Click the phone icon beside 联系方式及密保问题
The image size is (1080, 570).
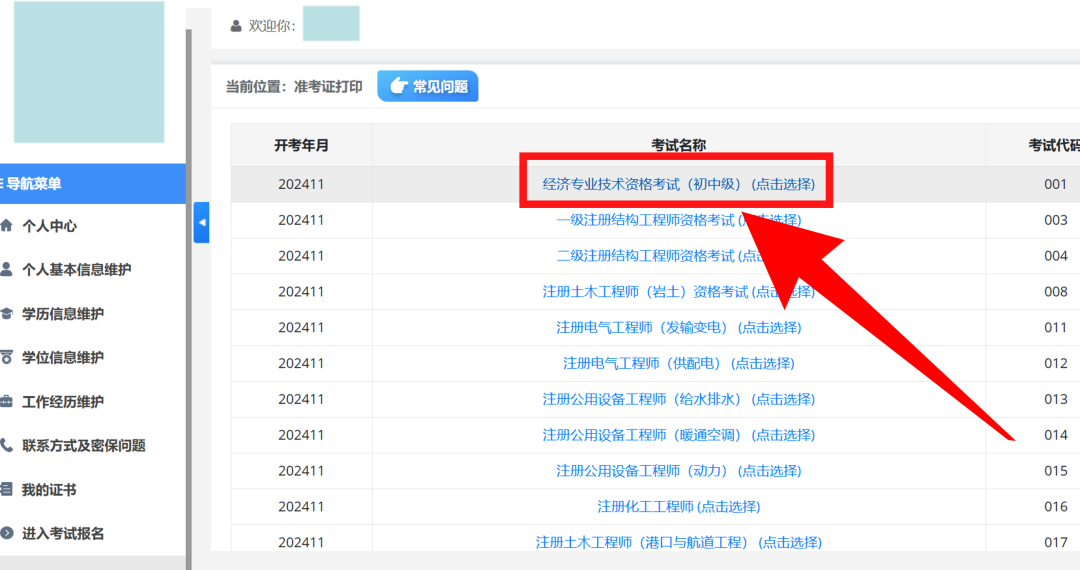pos(7,446)
